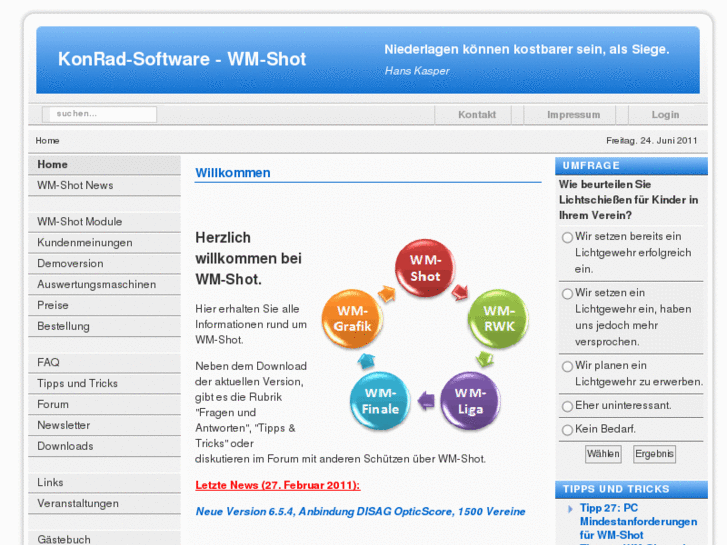Go to the Demoversion page

coord(104,263)
